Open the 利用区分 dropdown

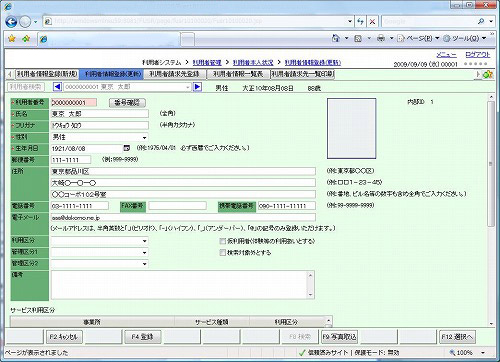coord(99,241)
